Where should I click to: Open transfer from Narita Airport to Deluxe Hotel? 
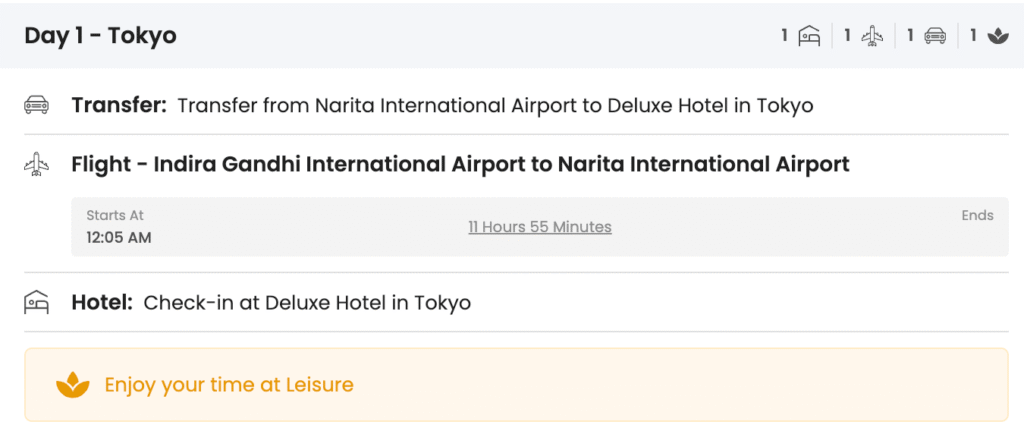496,105
